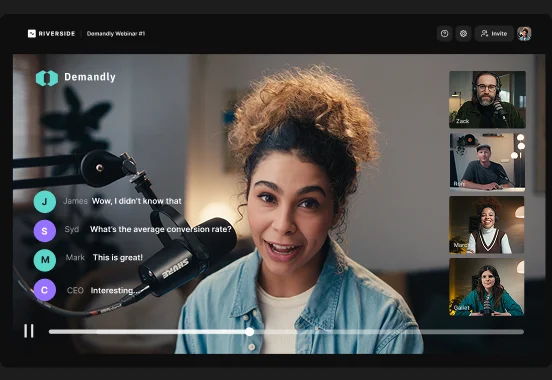The width and height of the screenshot is (552, 380).
Task: Open the user profile avatar menu
Action: click(x=524, y=33)
